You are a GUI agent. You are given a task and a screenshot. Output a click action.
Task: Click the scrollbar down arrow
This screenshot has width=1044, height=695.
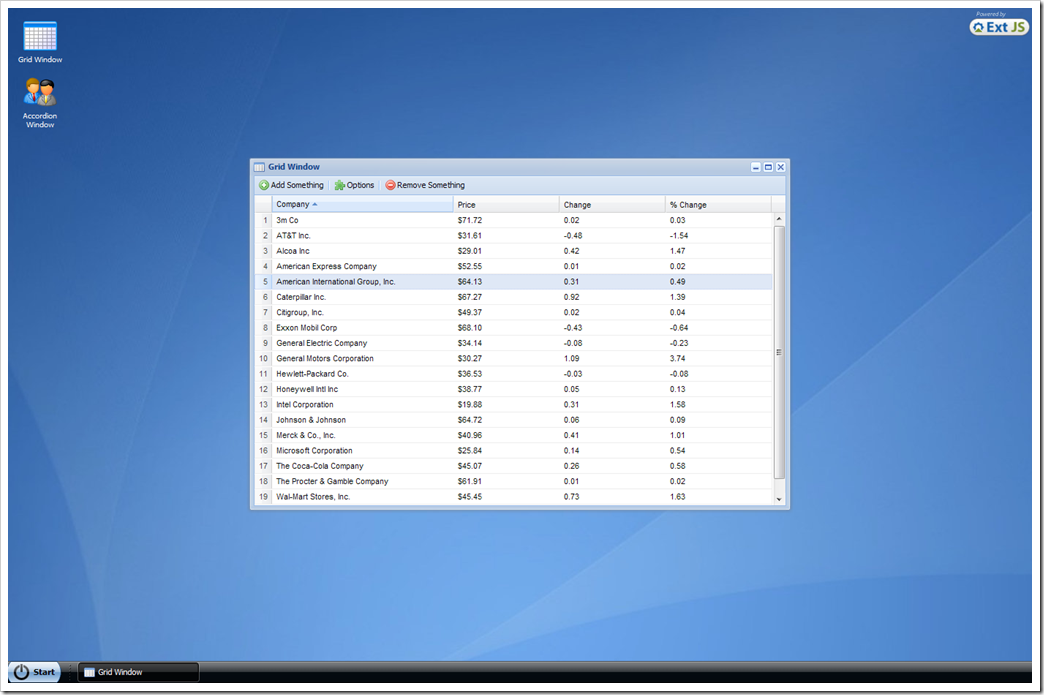point(779,499)
